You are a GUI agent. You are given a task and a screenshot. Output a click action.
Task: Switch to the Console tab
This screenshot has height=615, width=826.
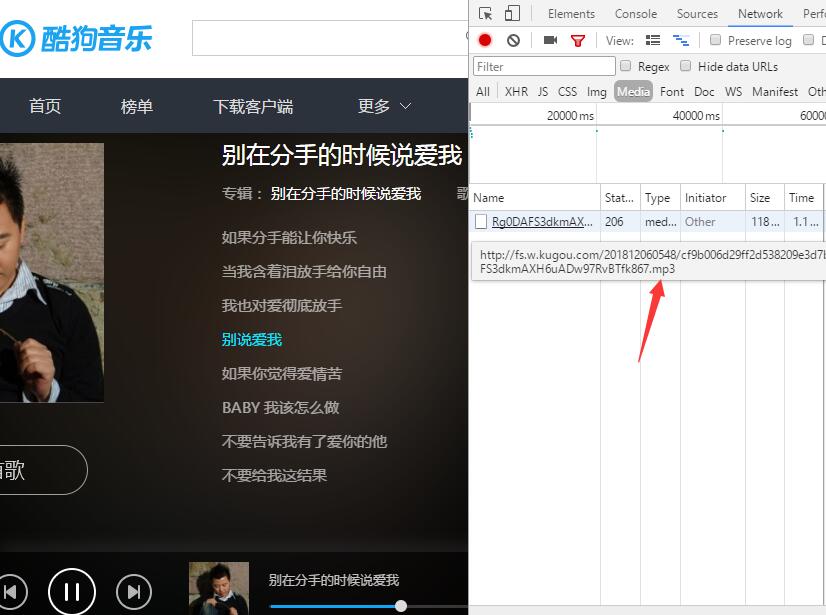point(636,13)
